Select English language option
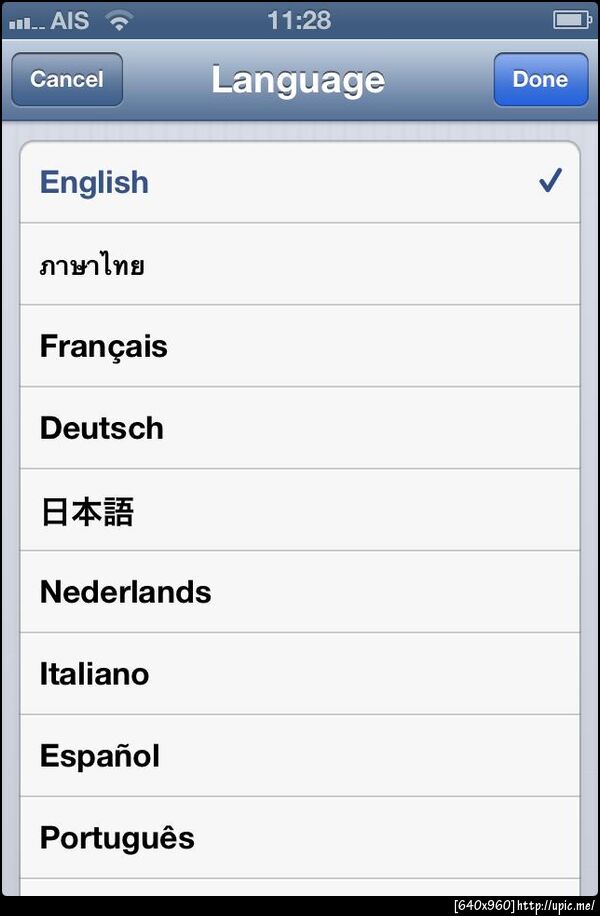This screenshot has width=600, height=916. pyautogui.click(x=94, y=182)
